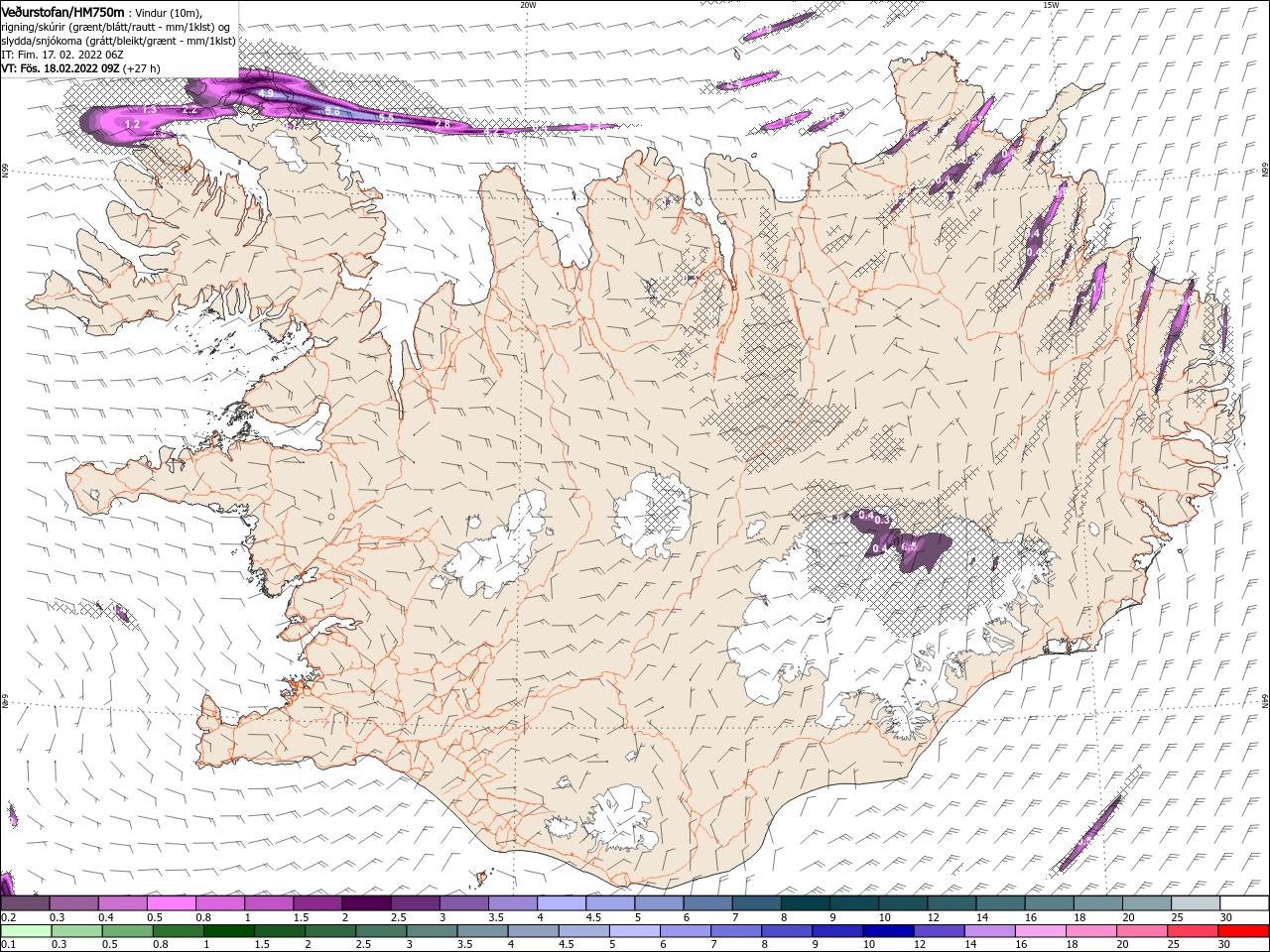Select the pure red swatch labelled 30
The image size is (1270, 952).
1243,931
